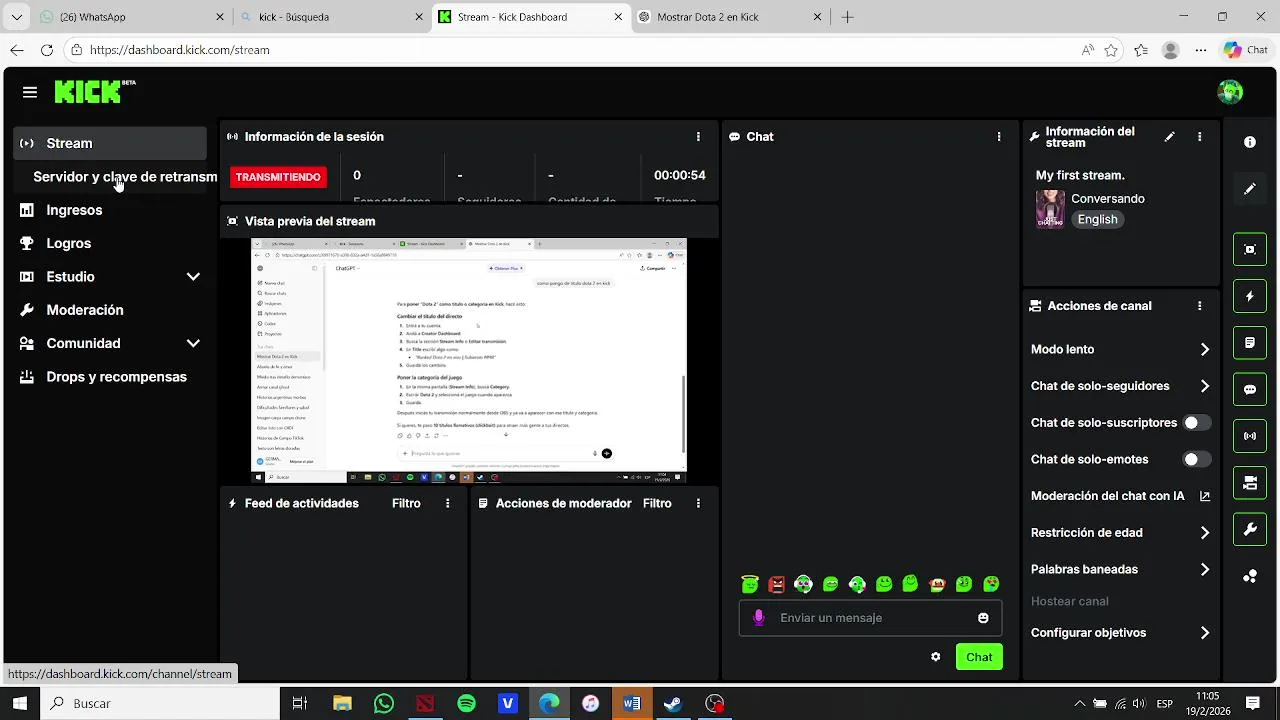The image size is (1280, 720).
Task: Edit stream info with pencil icon
Action: [x=1169, y=137]
